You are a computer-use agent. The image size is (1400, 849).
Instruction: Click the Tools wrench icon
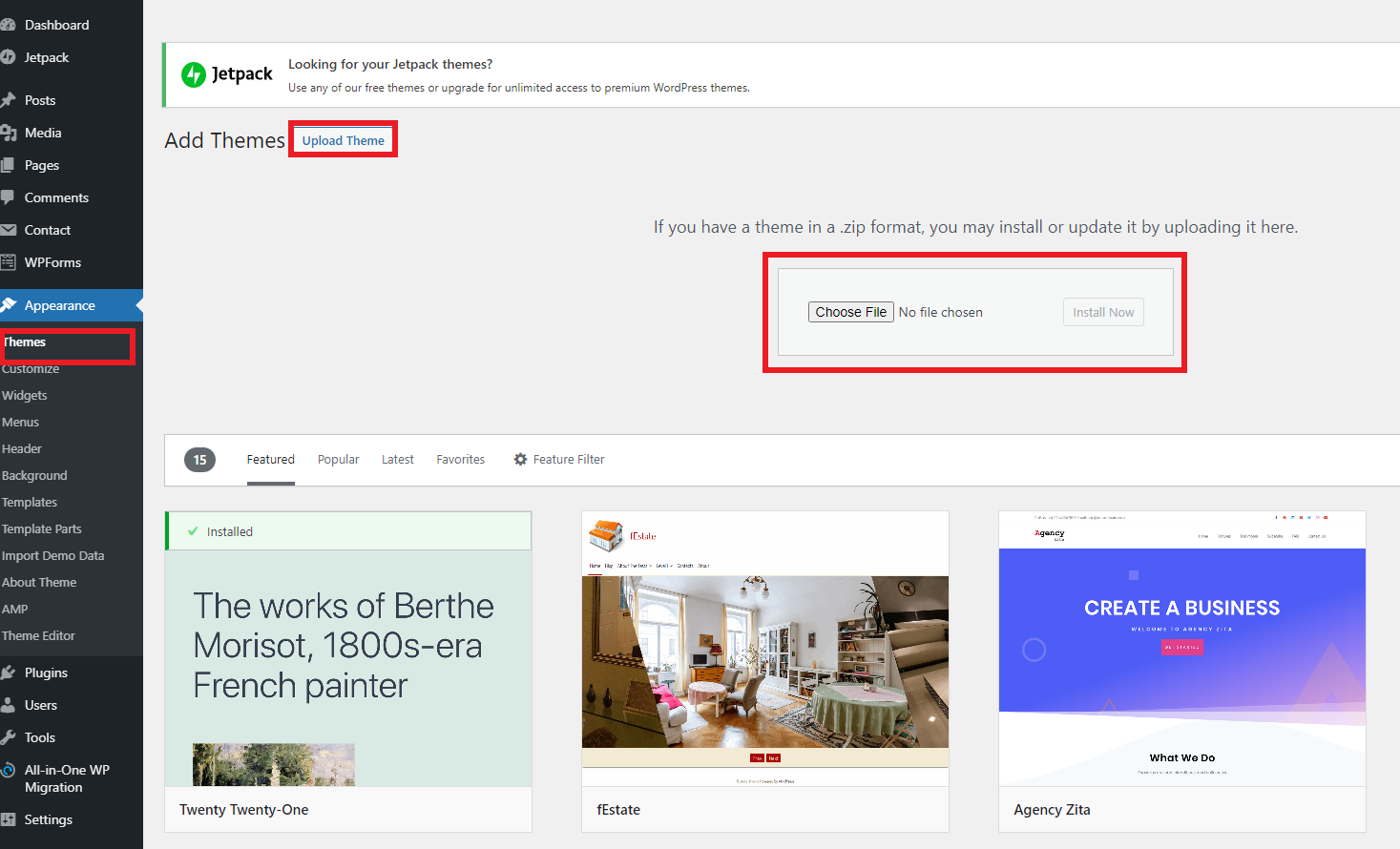click(8, 737)
